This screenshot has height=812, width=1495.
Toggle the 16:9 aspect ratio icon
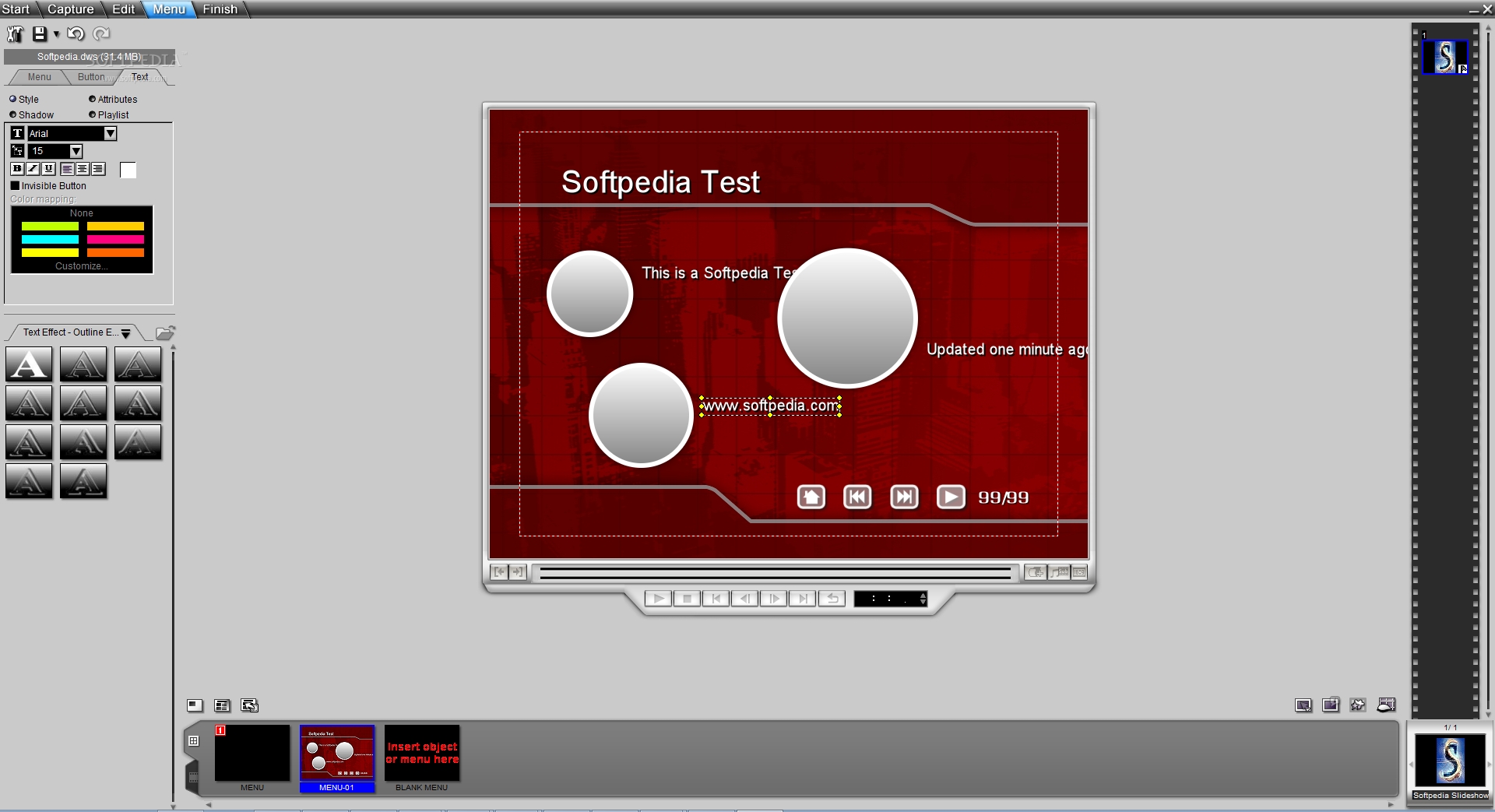pos(1079,572)
